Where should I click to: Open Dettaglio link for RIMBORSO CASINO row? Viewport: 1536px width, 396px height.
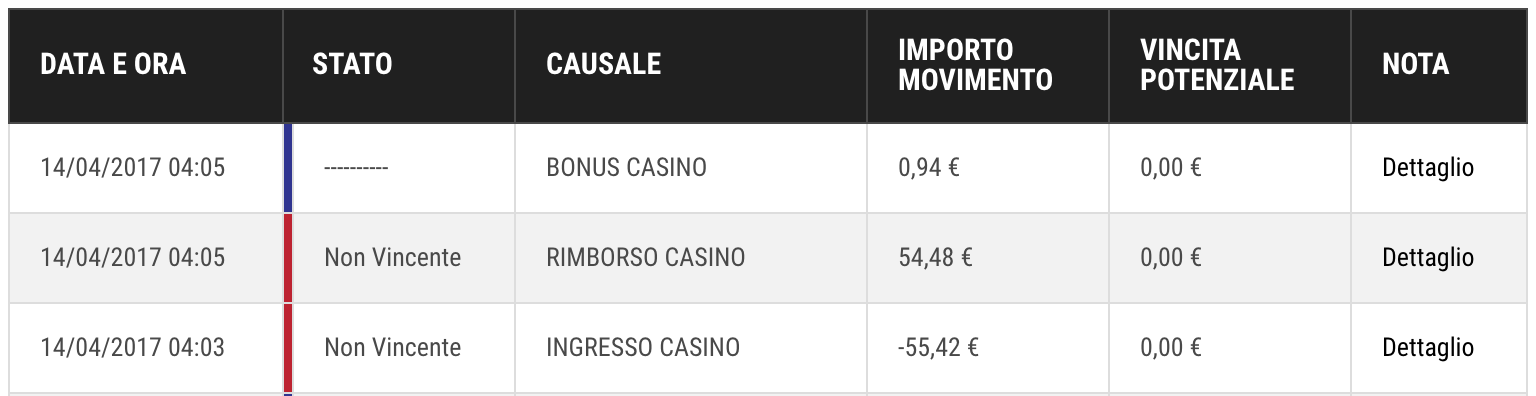[1427, 258]
